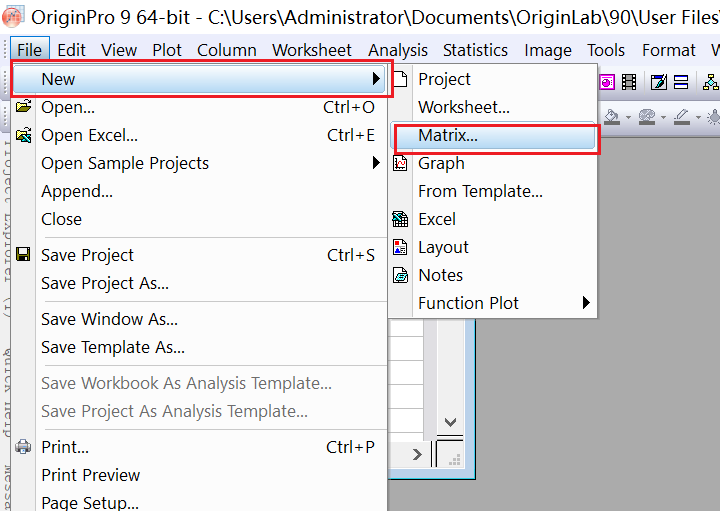The height and width of the screenshot is (511, 720).
Task: Click the blank page icon beside Project
Action: (x=400, y=79)
